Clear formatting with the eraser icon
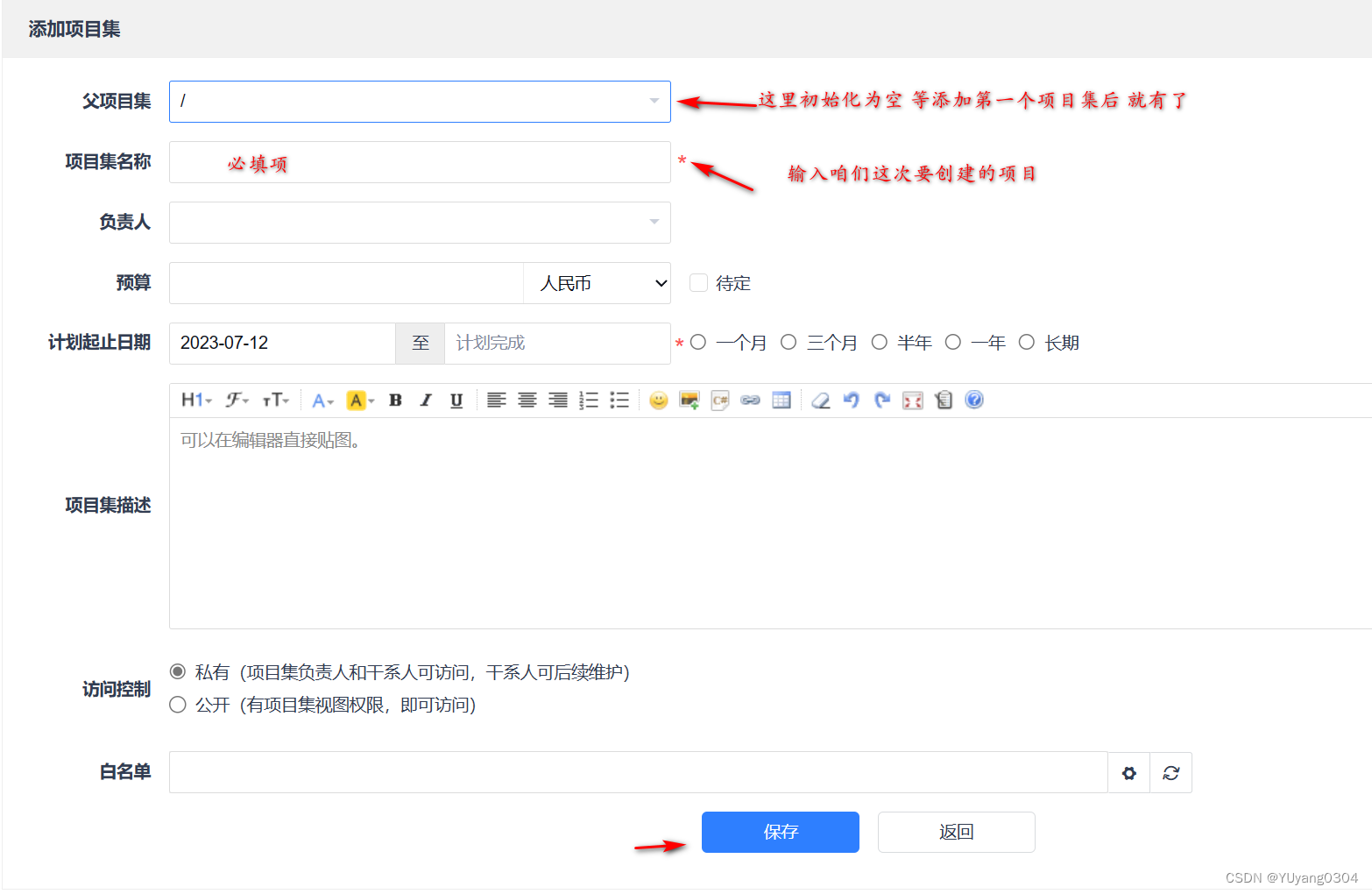This screenshot has width=1372, height=894. click(821, 401)
